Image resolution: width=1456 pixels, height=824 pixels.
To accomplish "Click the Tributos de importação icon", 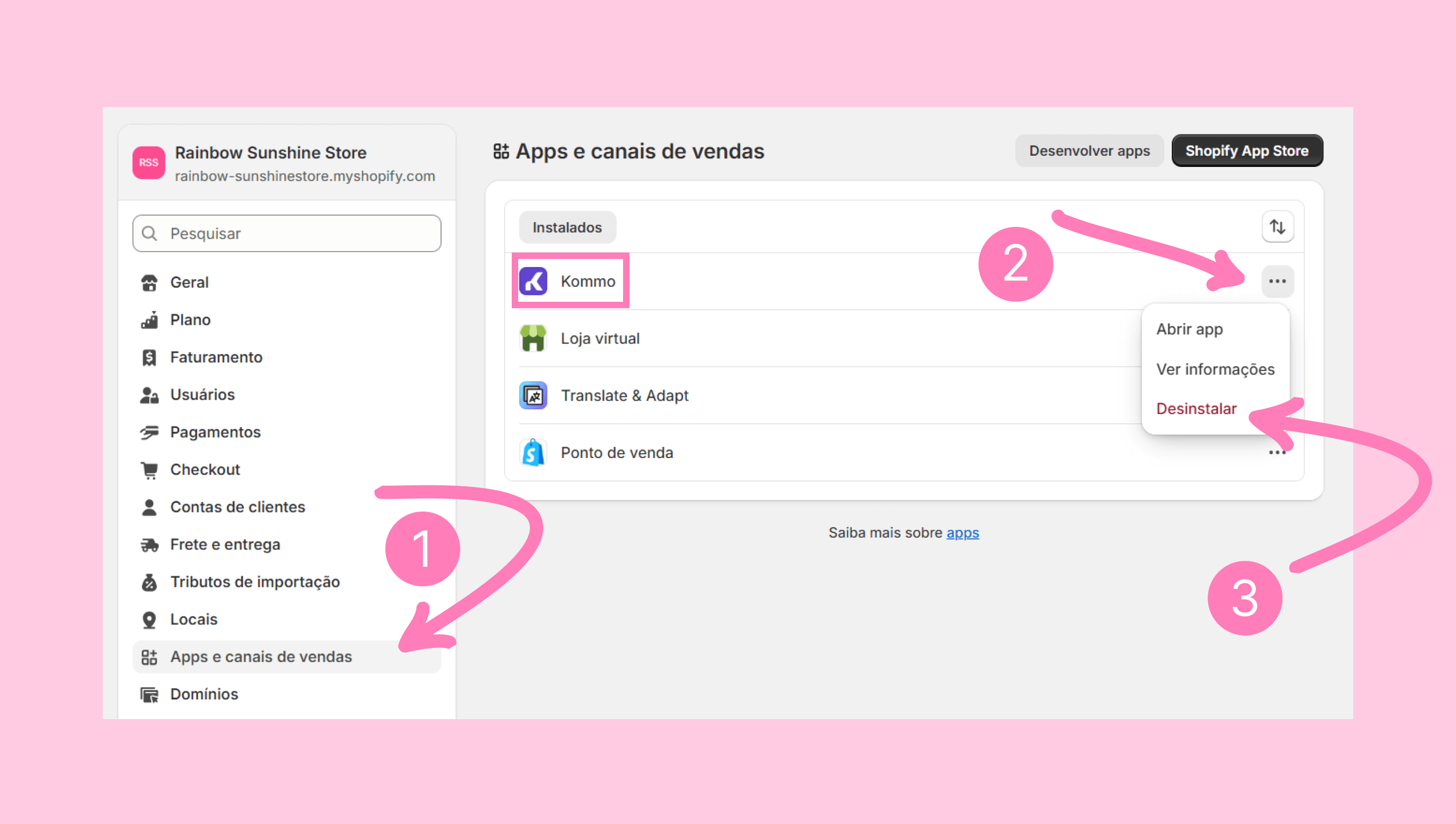I will 149,582.
